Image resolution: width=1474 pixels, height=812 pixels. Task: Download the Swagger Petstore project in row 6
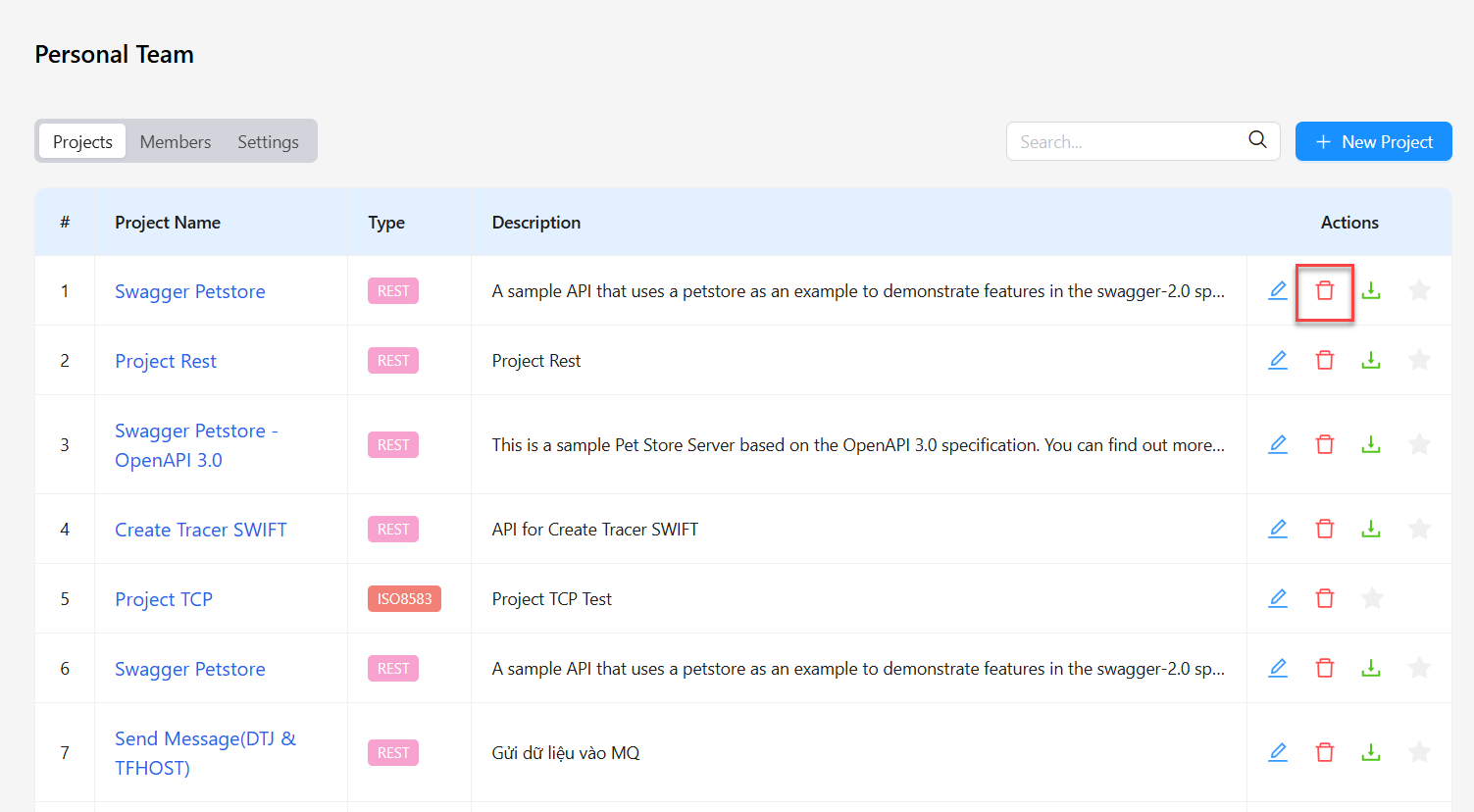(1371, 668)
